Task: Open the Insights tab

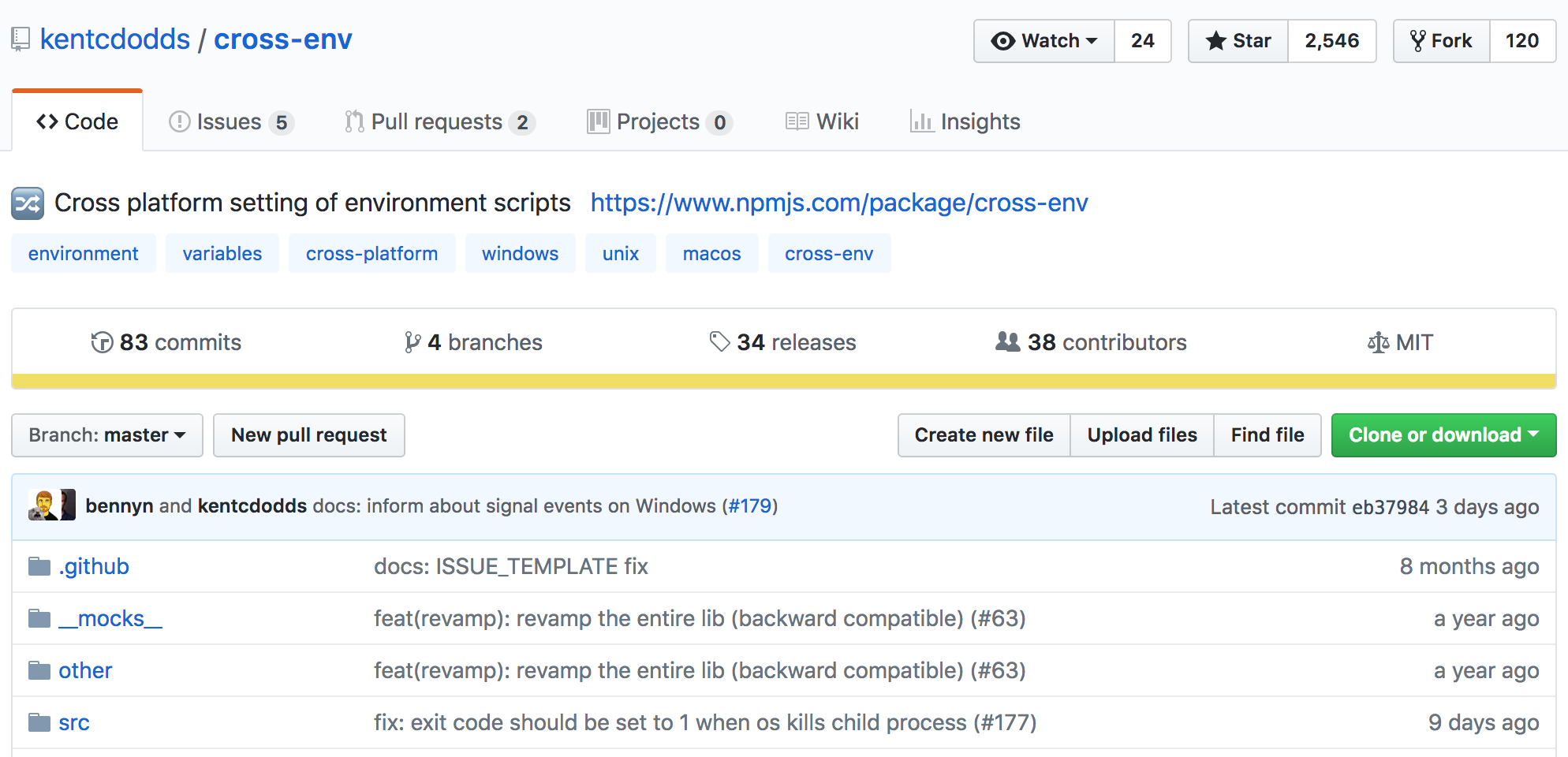Action: [x=965, y=121]
